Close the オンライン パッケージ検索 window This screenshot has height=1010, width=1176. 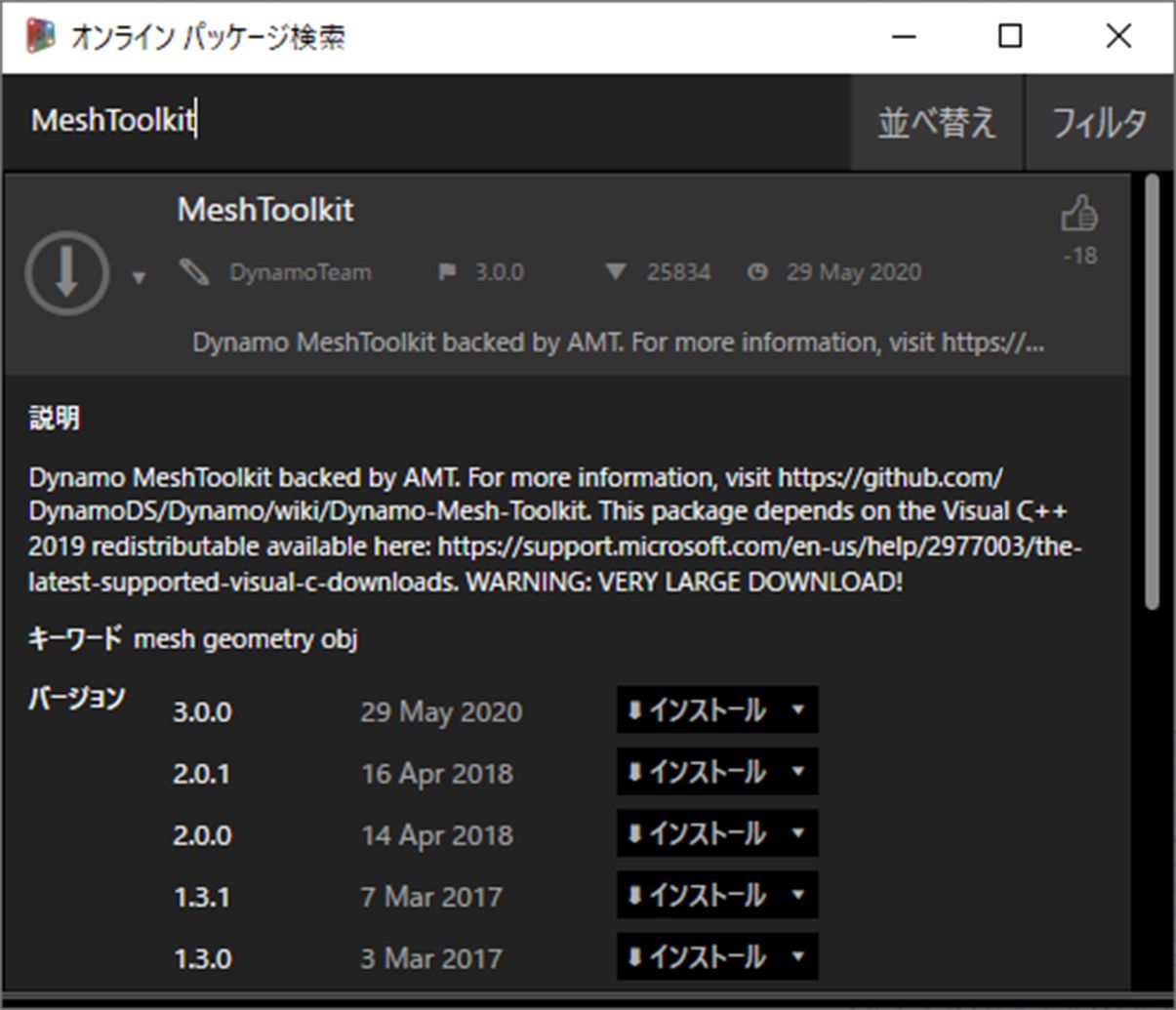1118,36
